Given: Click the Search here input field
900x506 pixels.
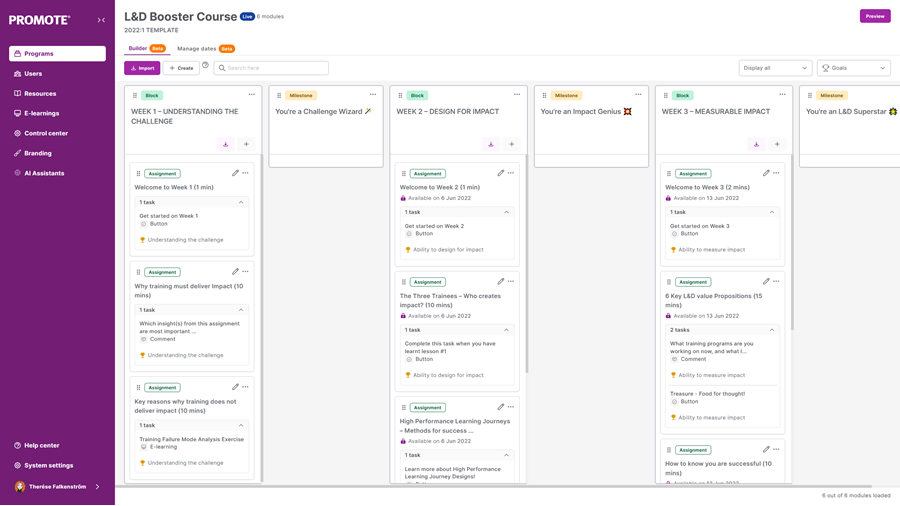Looking at the screenshot, I should pyautogui.click(x=271, y=68).
